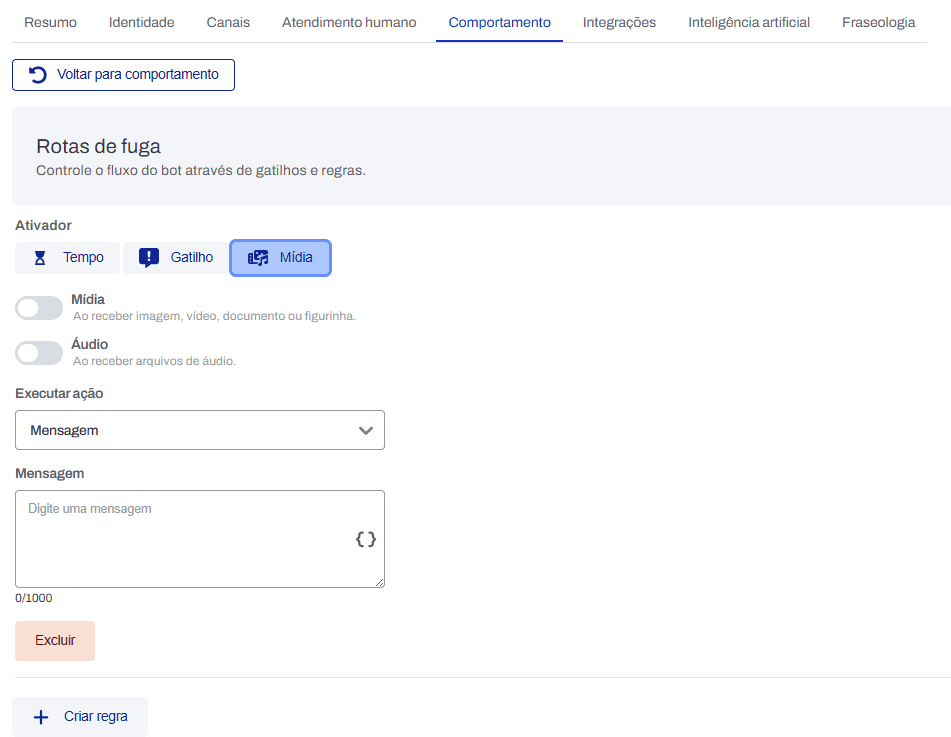Click the Ativador section label
Image resolution: width=951 pixels, height=737 pixels.
click(x=43, y=225)
